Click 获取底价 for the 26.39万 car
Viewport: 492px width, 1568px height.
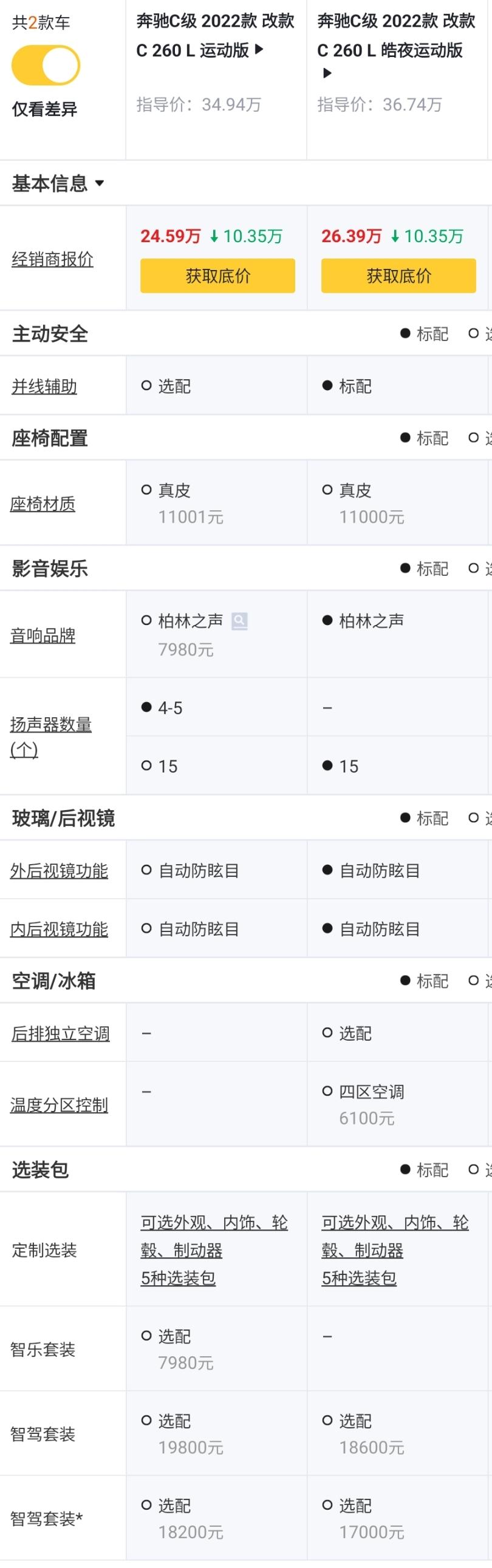[398, 275]
